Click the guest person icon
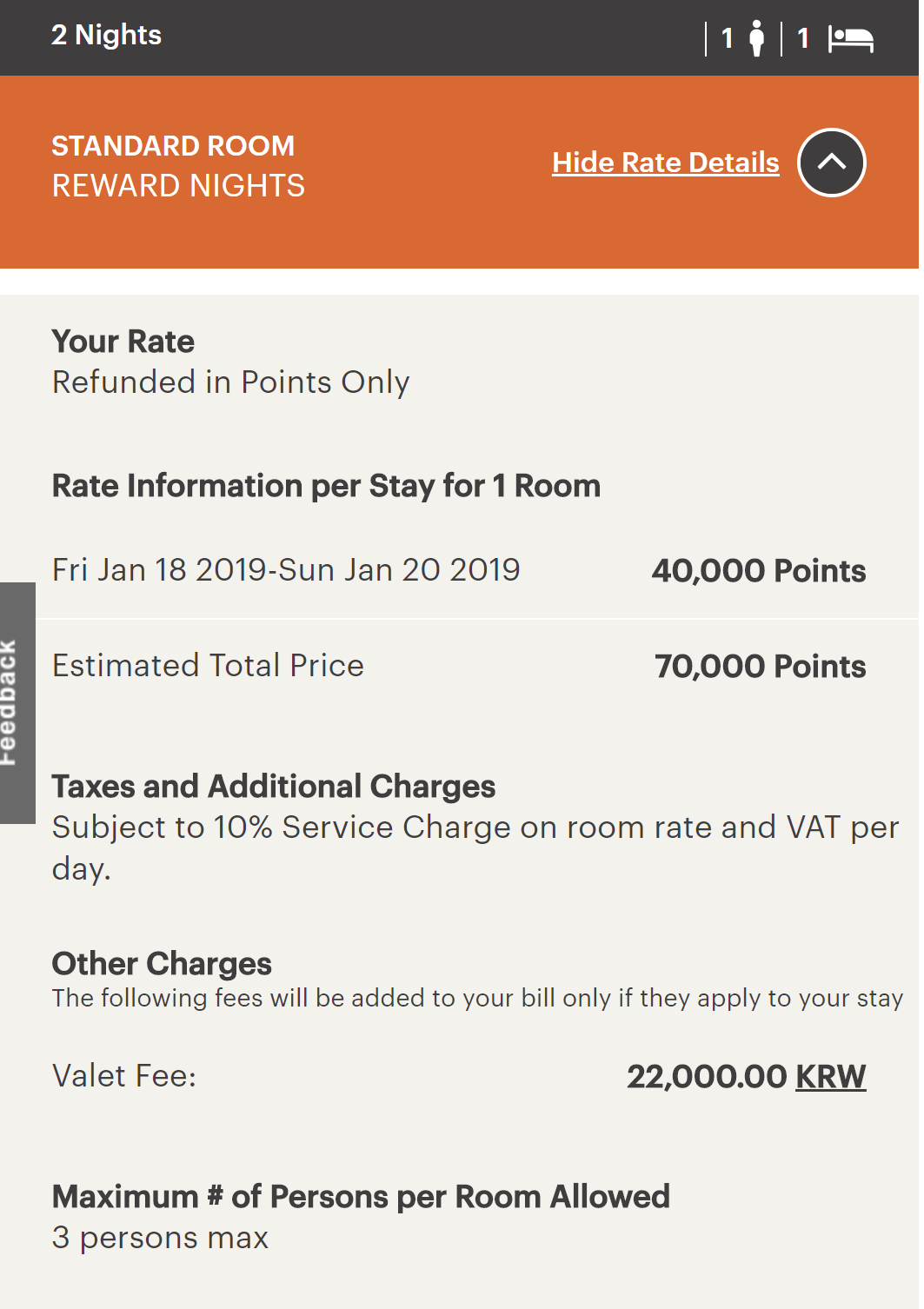The height and width of the screenshot is (1309, 924). click(757, 38)
